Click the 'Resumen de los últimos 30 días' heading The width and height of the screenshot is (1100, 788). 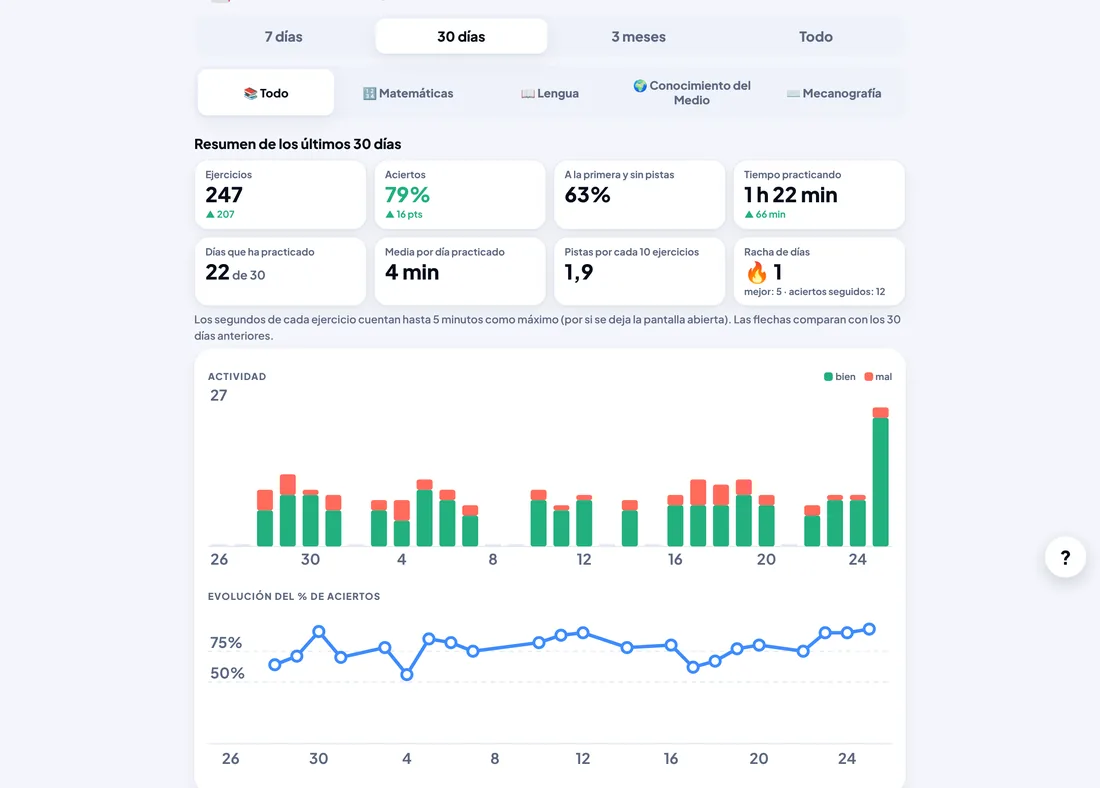[x=297, y=144]
